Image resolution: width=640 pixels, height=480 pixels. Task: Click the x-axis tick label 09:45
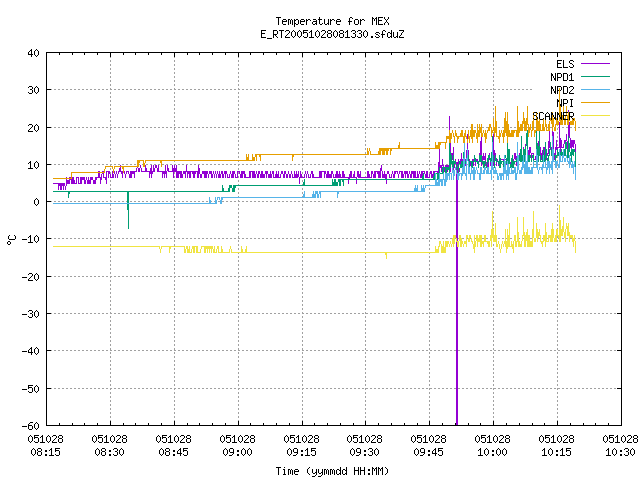tap(429, 452)
